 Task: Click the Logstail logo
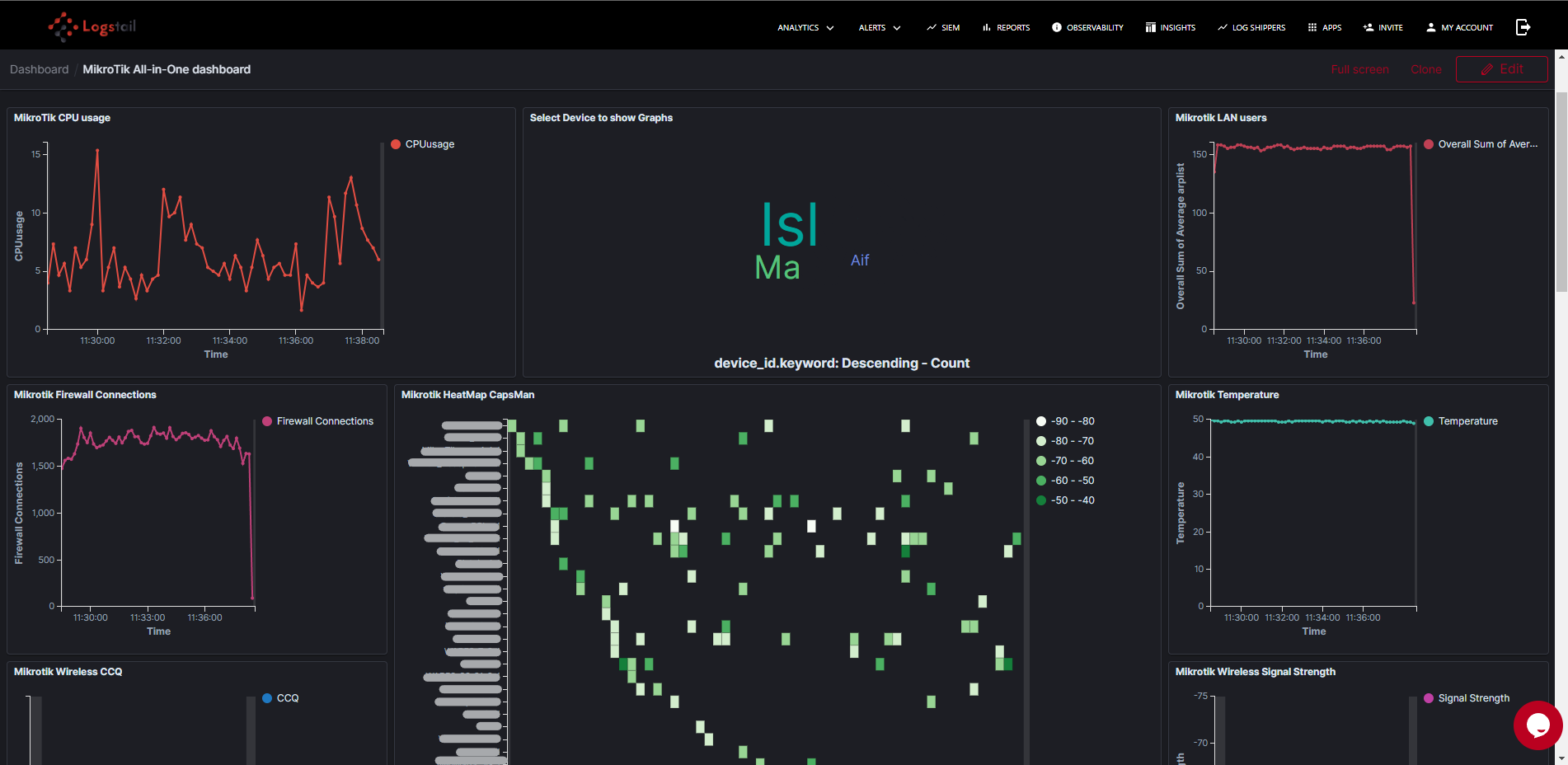pos(92,26)
